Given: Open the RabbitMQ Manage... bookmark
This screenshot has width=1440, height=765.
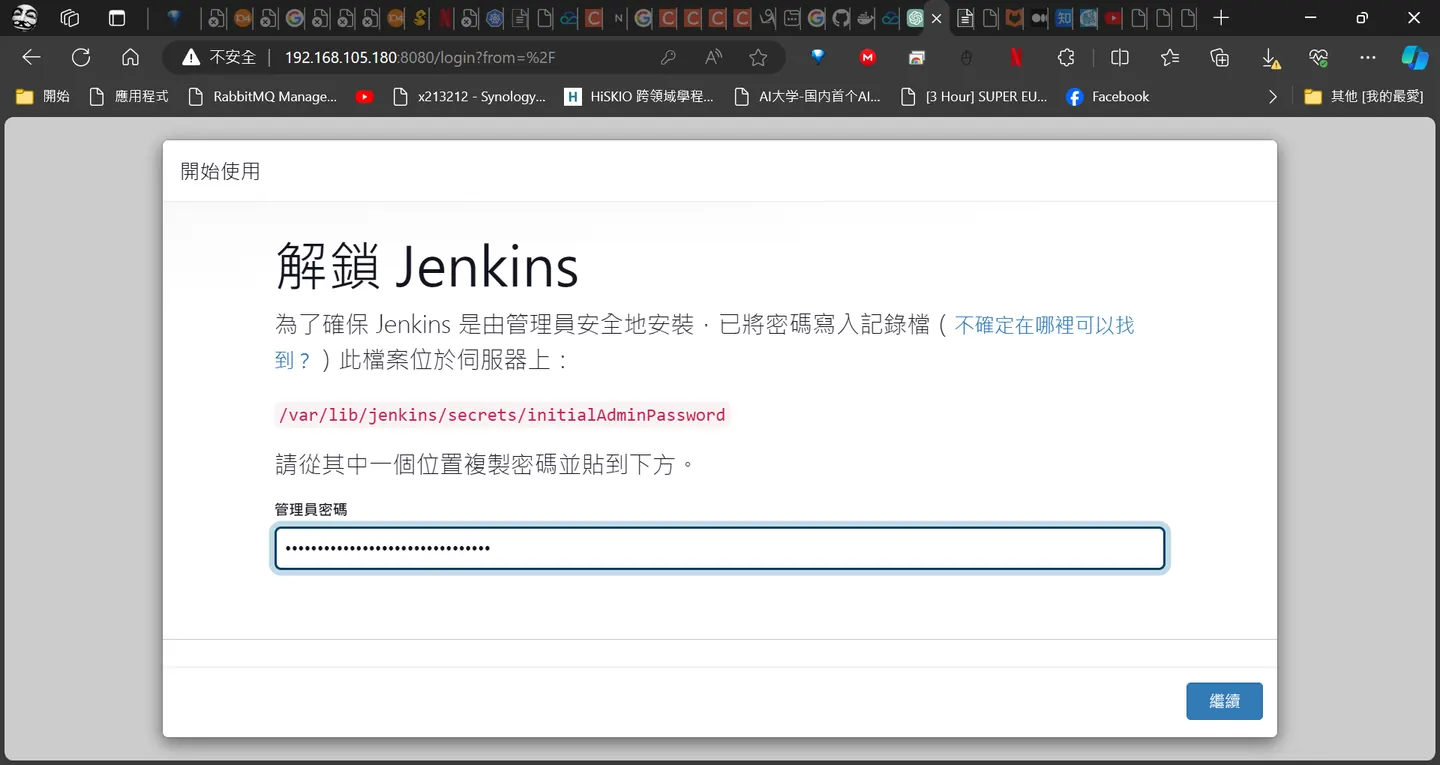Looking at the screenshot, I should [263, 97].
